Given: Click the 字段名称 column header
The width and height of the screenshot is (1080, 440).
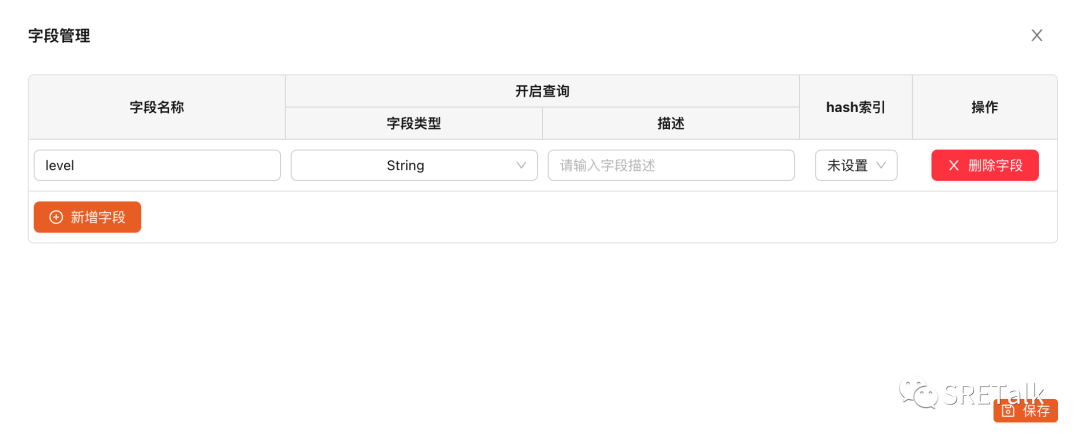Looking at the screenshot, I should pos(157,107).
